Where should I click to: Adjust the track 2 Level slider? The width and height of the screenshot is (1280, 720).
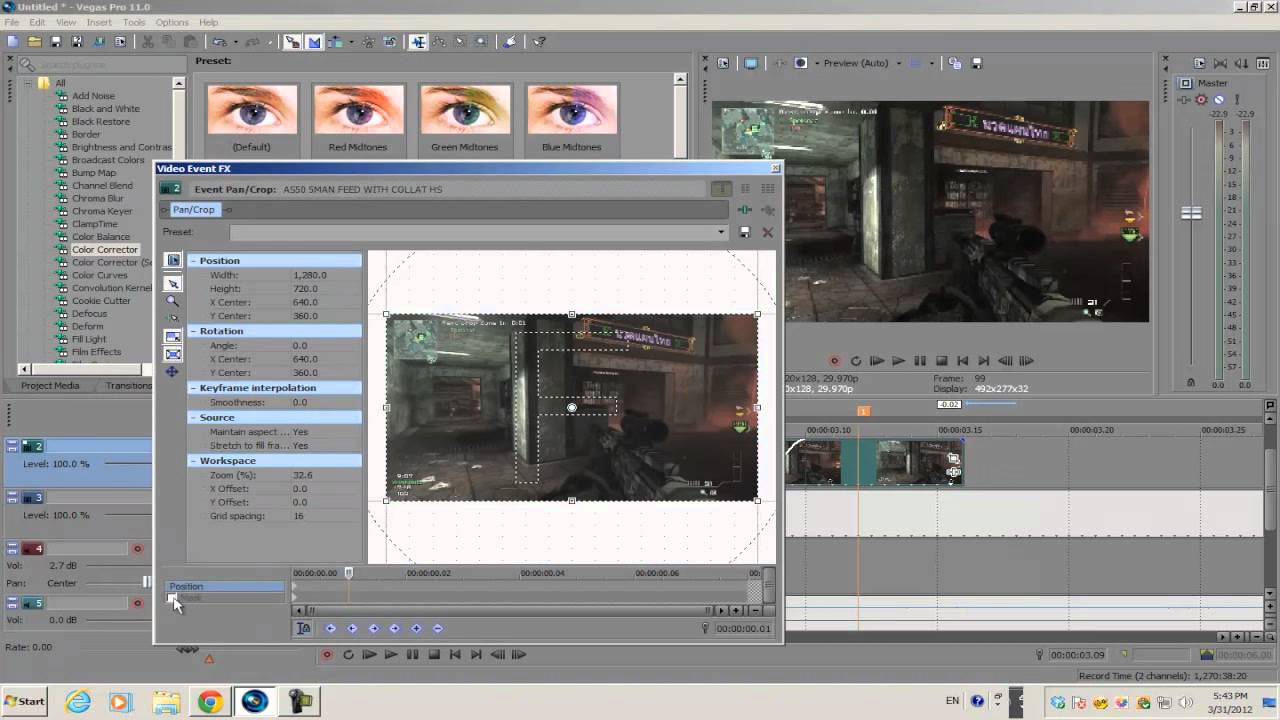[x=127, y=464]
